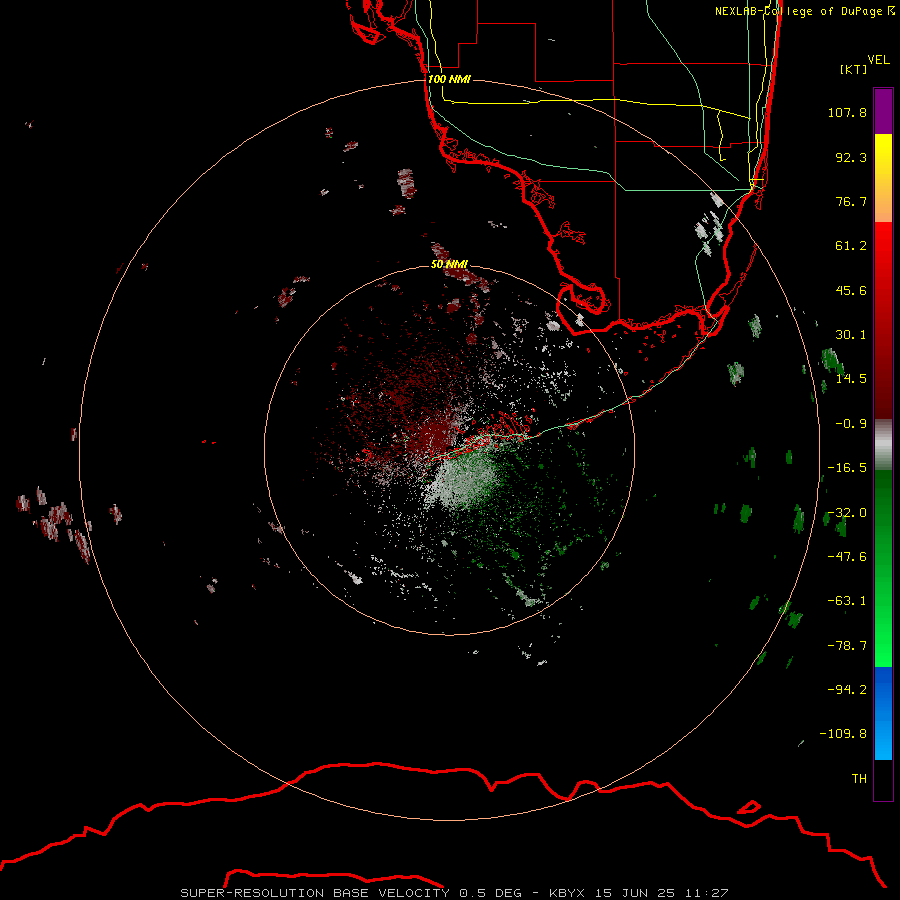Click the -0.9 legend value
The height and width of the screenshot is (900, 900).
pyautogui.click(x=851, y=424)
